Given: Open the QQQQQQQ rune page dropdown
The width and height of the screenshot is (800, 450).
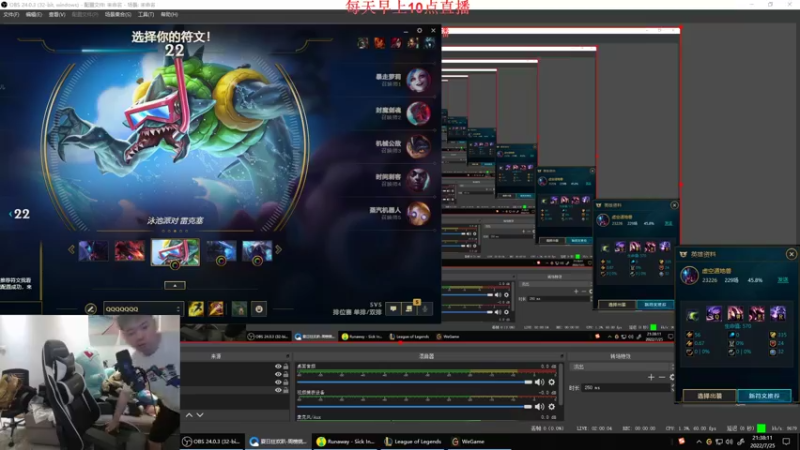Looking at the screenshot, I should (142, 309).
